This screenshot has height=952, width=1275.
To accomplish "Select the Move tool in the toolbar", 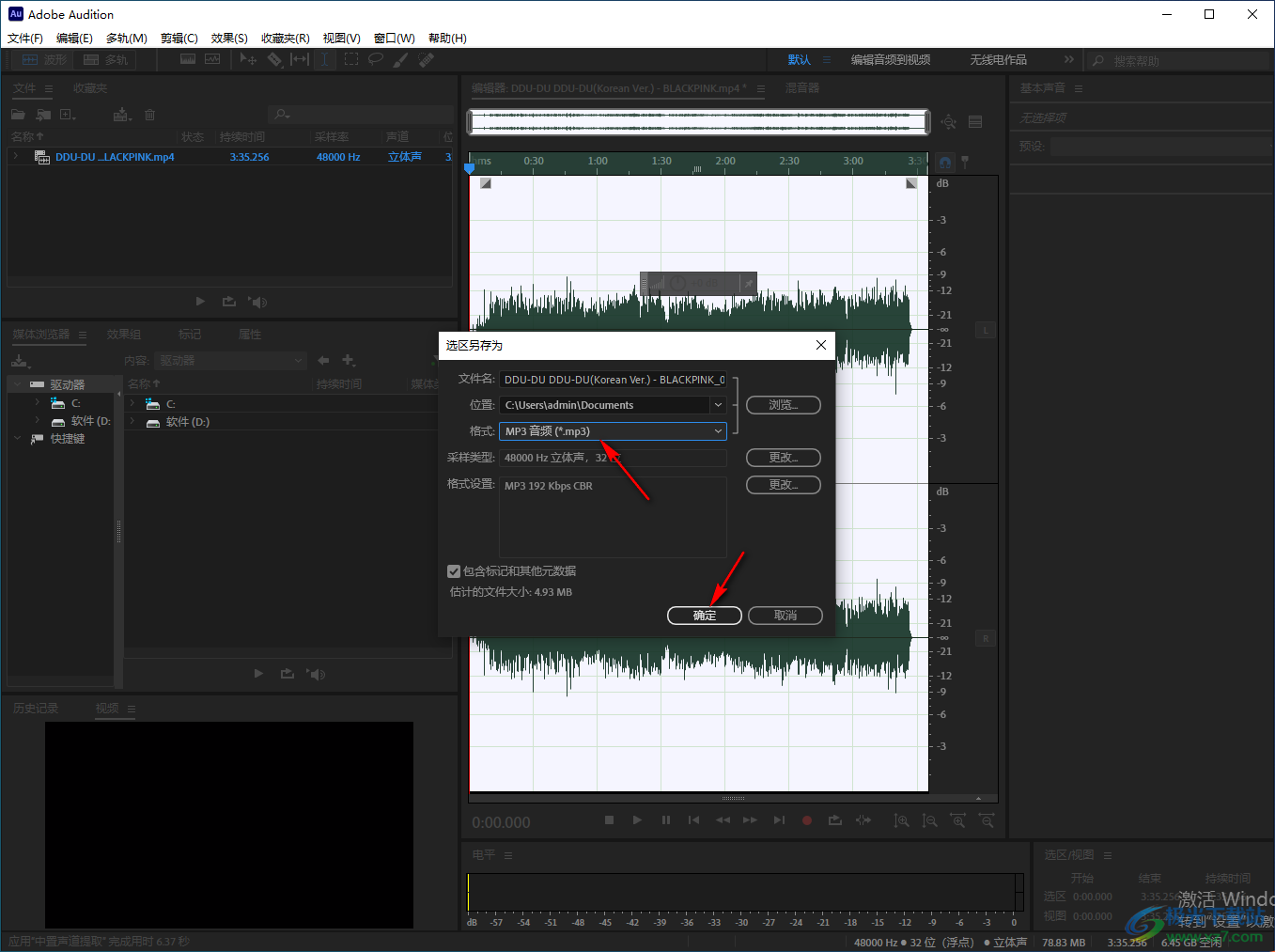I will [248, 59].
